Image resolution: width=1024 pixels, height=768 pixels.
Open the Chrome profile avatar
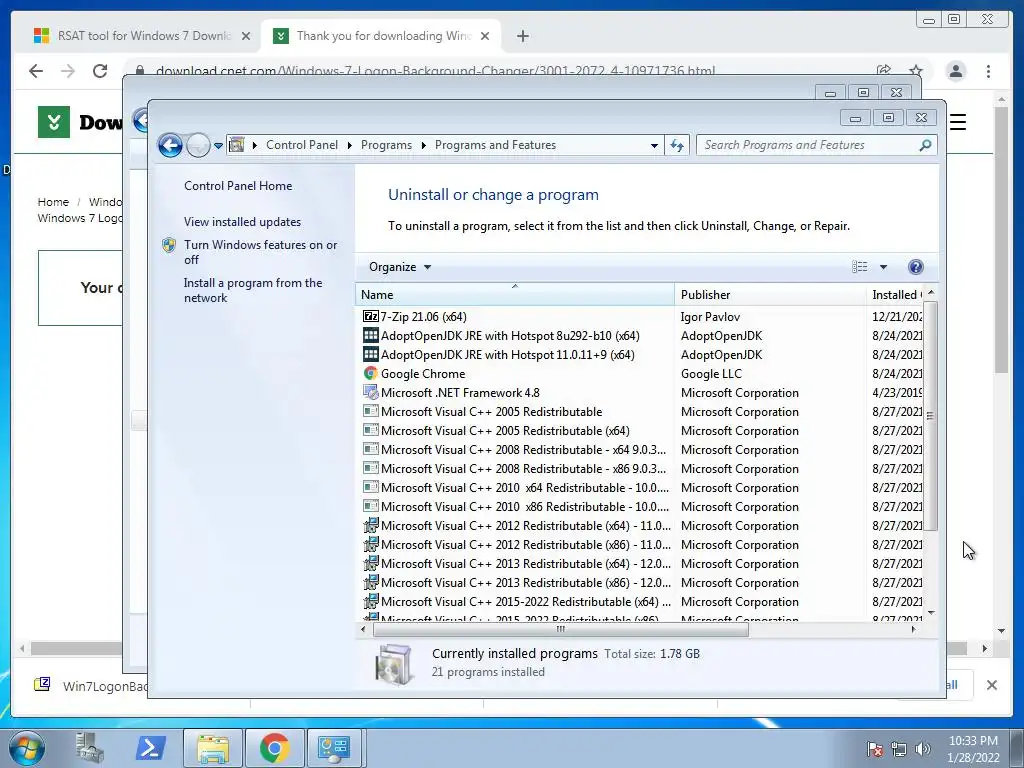pos(955,71)
